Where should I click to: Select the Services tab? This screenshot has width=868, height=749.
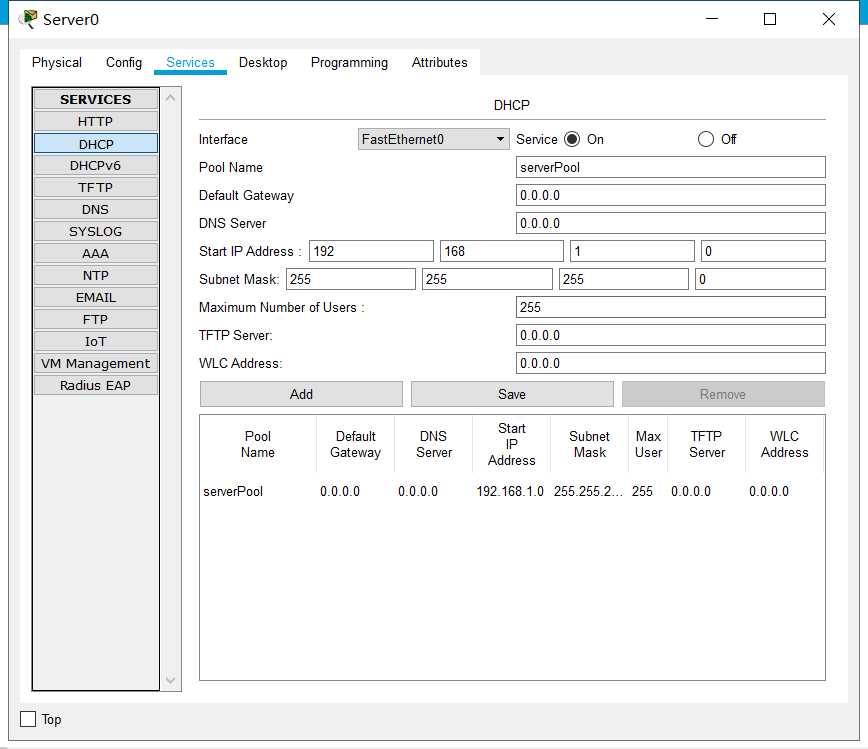[x=190, y=63]
